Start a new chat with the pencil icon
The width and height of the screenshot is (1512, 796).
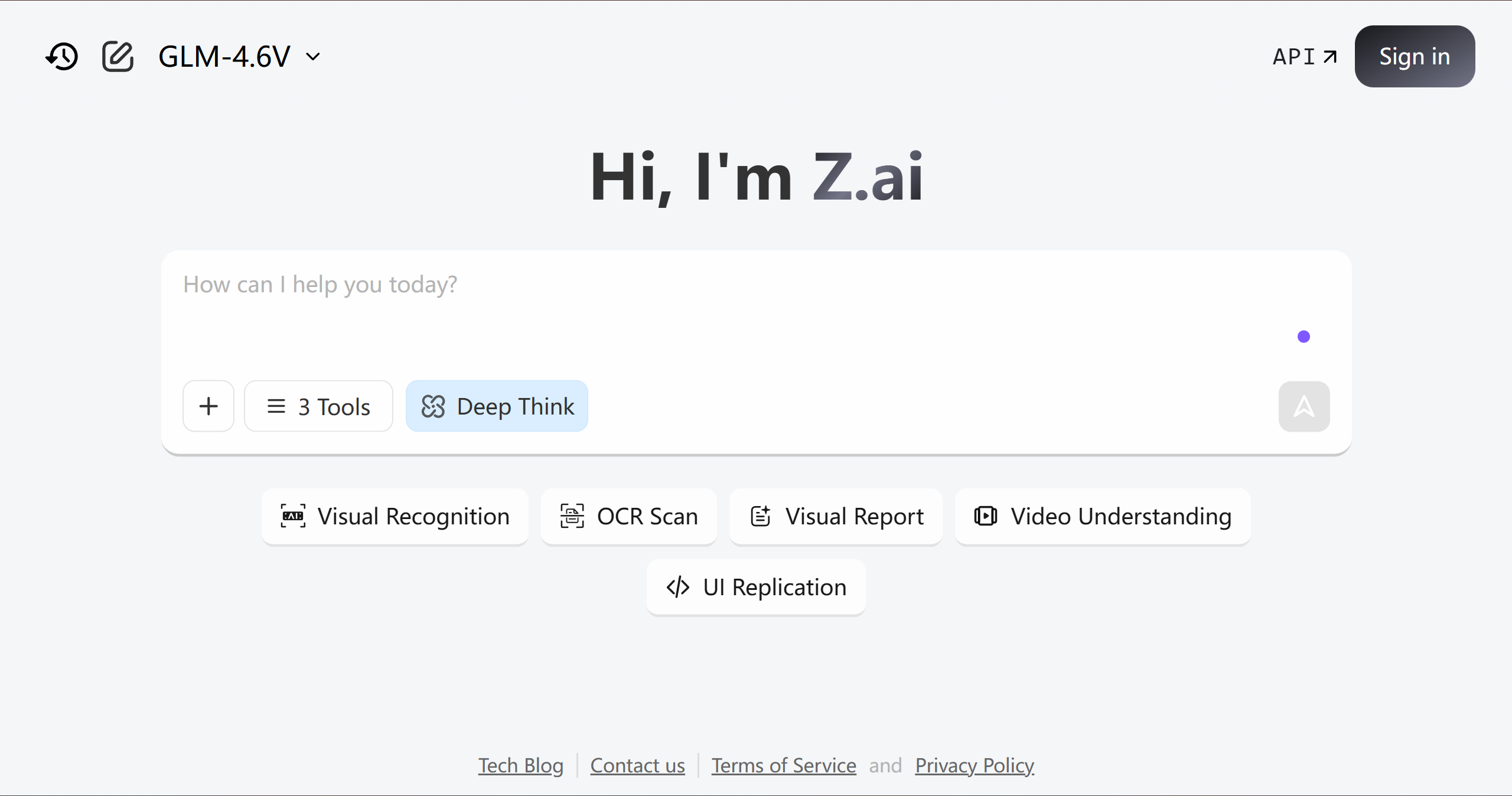(x=118, y=57)
